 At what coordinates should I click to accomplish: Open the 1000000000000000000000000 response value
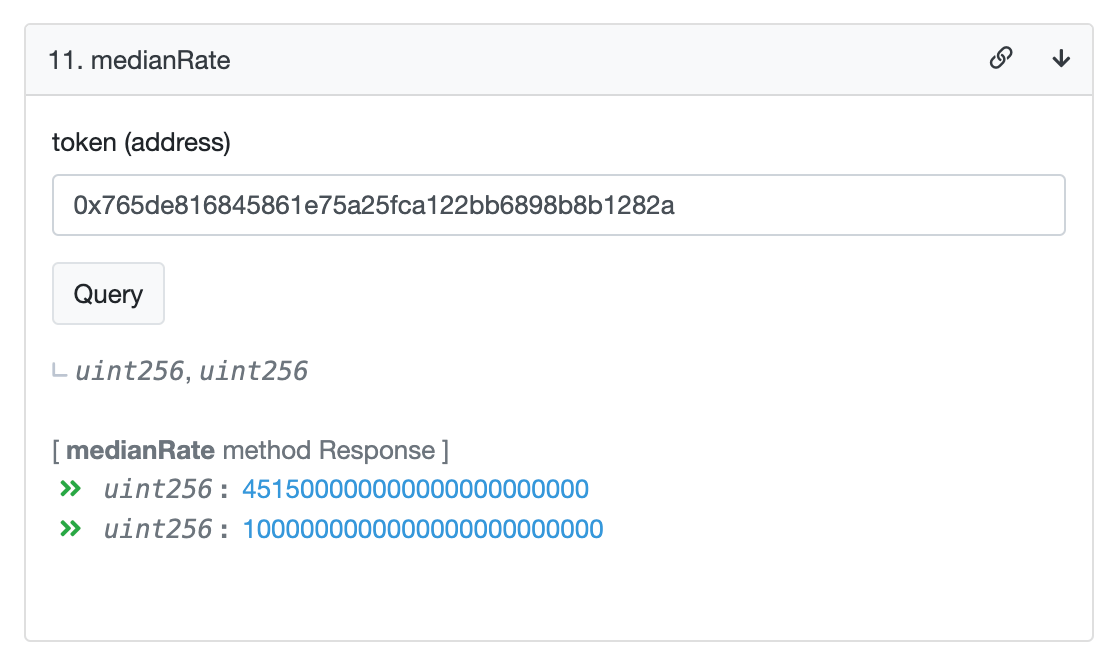tap(423, 529)
